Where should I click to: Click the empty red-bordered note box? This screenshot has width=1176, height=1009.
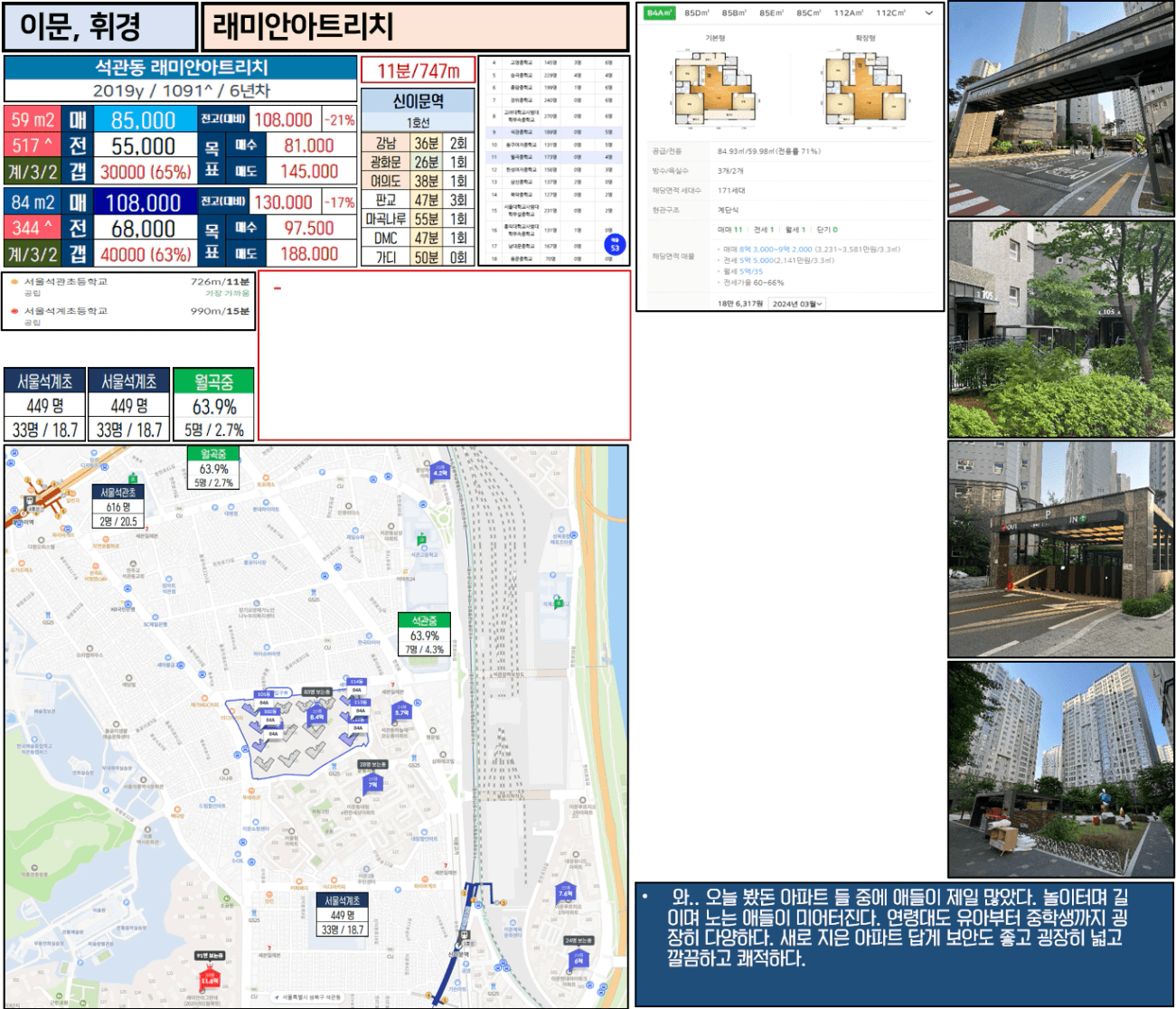445,355
